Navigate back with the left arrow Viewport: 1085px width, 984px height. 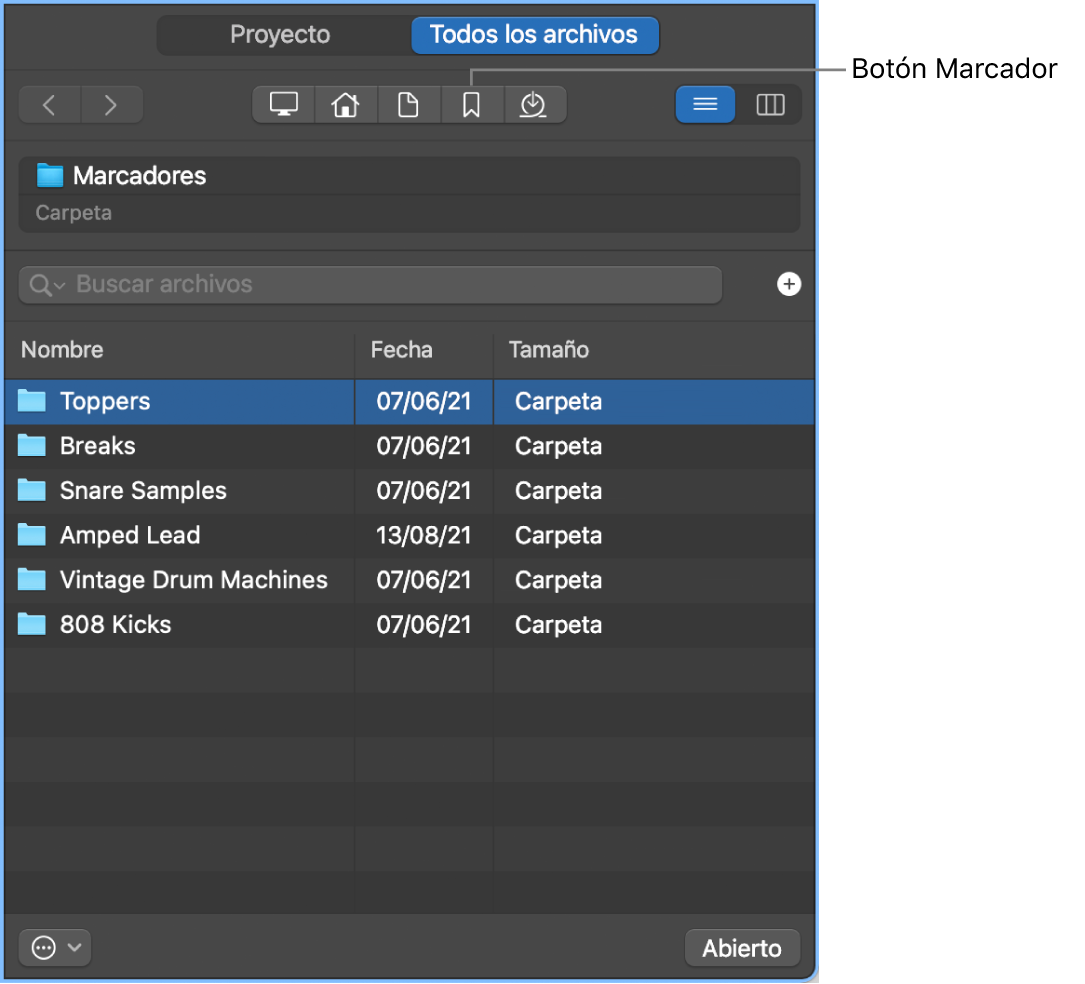pos(49,104)
